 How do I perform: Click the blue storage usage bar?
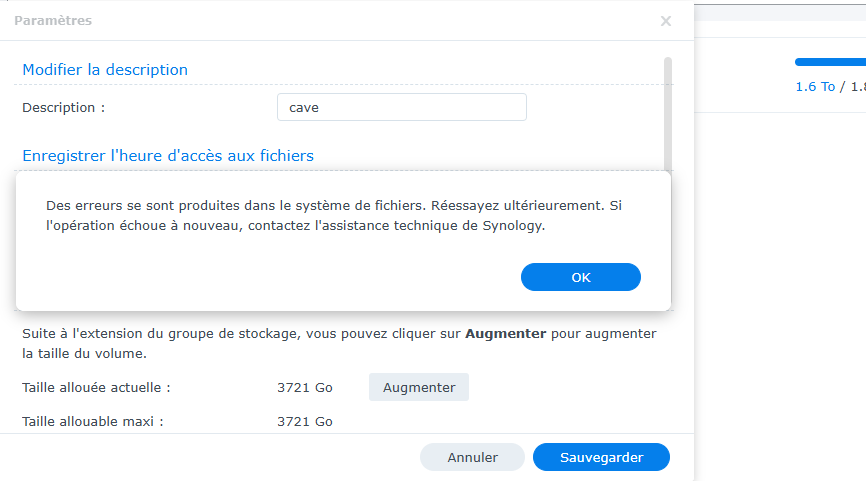[830, 62]
